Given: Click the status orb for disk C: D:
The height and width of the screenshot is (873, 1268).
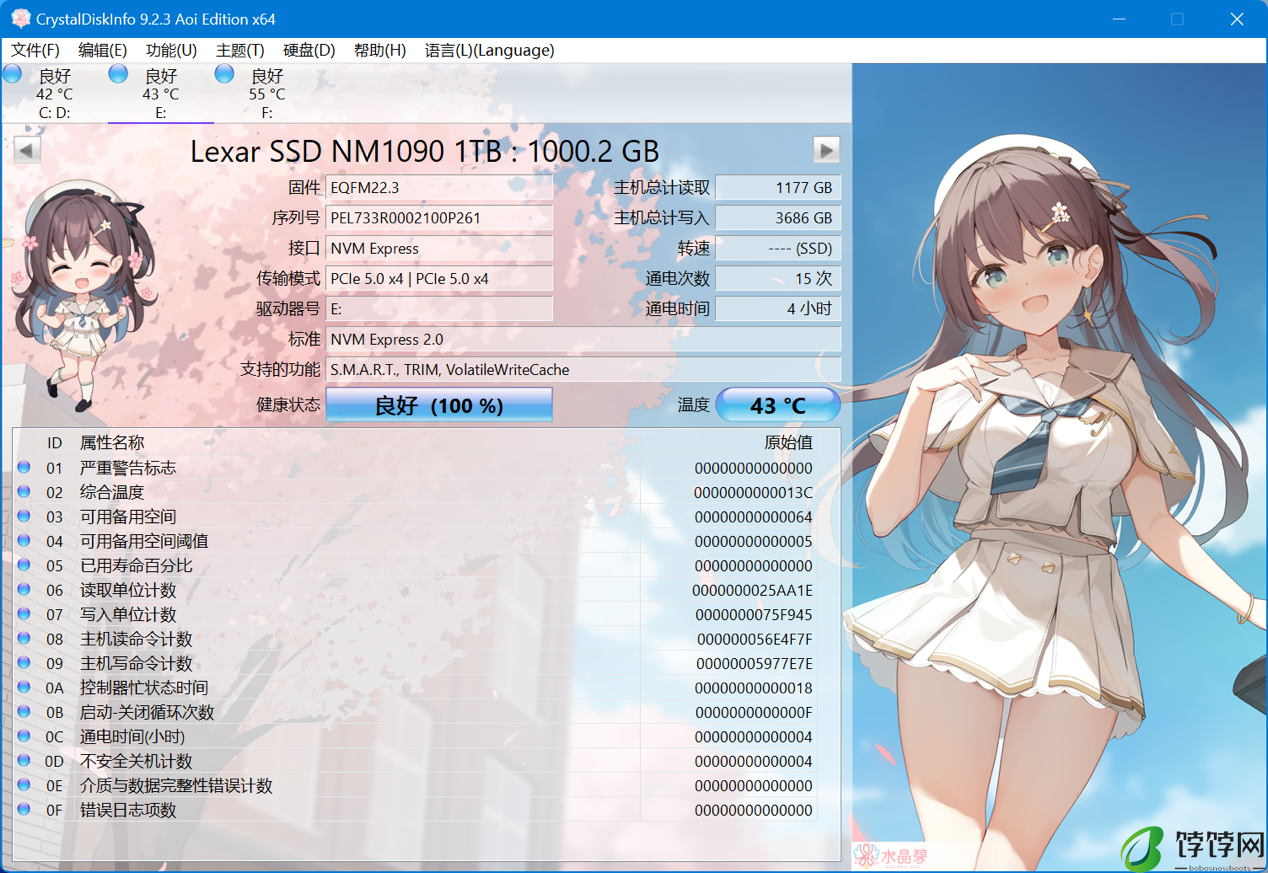Looking at the screenshot, I should 12,74.
